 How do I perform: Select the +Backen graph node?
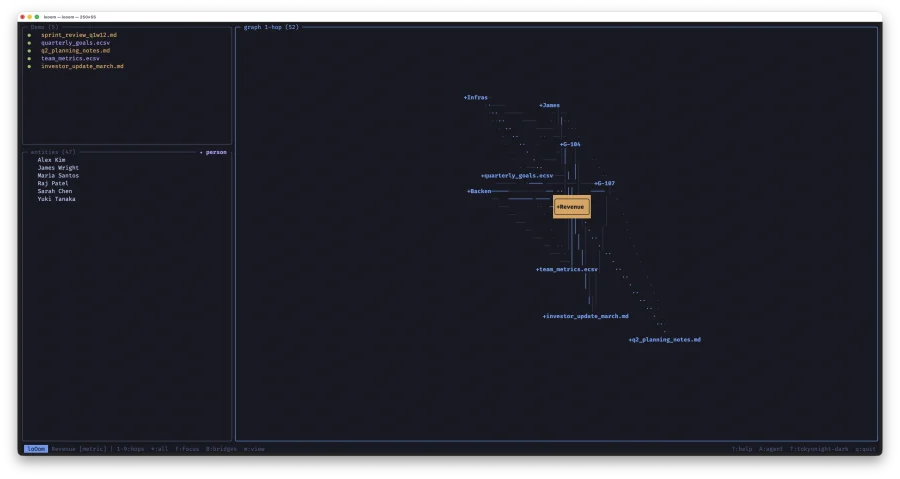point(479,191)
